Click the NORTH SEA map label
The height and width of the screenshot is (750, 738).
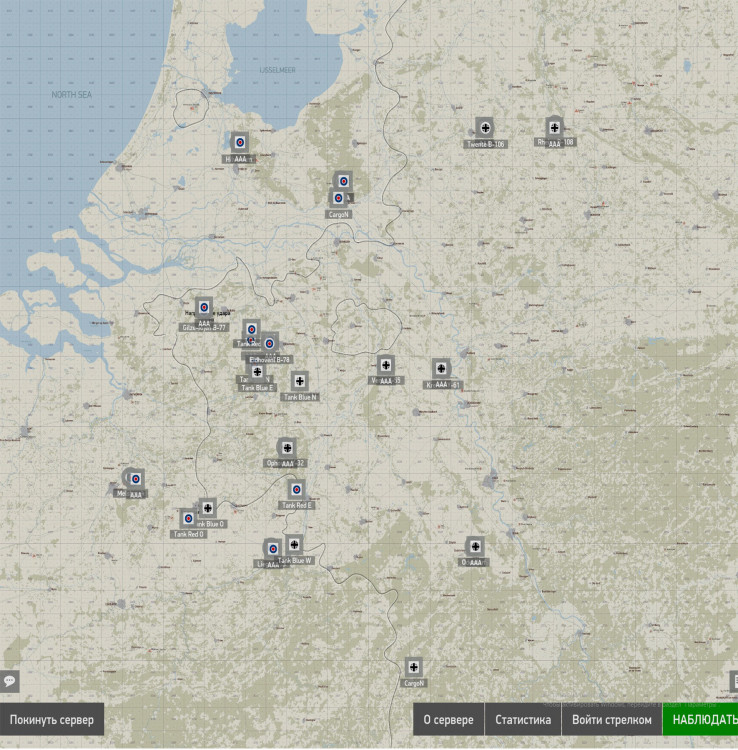pyautogui.click(x=71, y=95)
